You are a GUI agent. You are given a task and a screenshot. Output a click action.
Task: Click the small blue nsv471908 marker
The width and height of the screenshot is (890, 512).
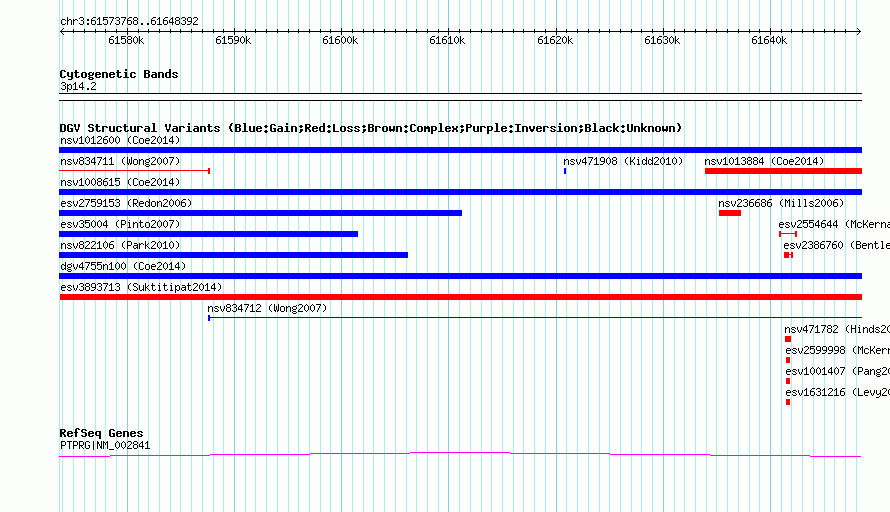click(x=565, y=171)
